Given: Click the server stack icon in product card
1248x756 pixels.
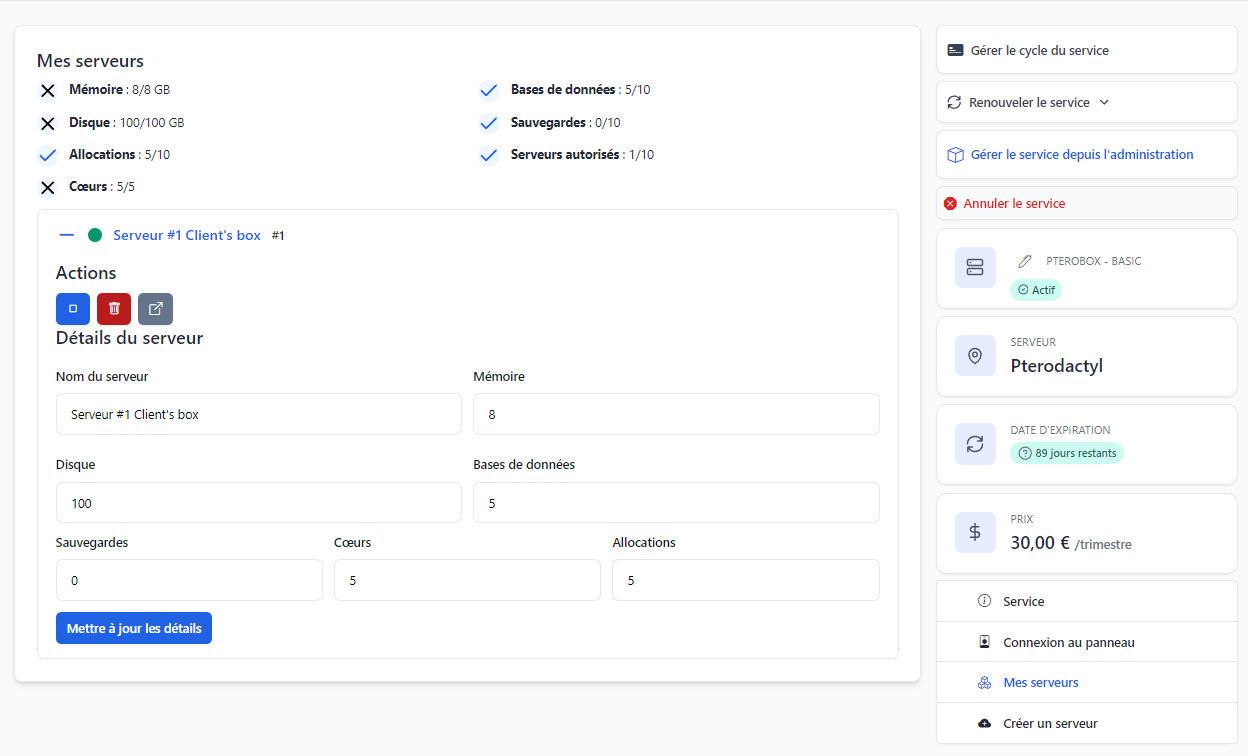Looking at the screenshot, I should (x=975, y=268).
